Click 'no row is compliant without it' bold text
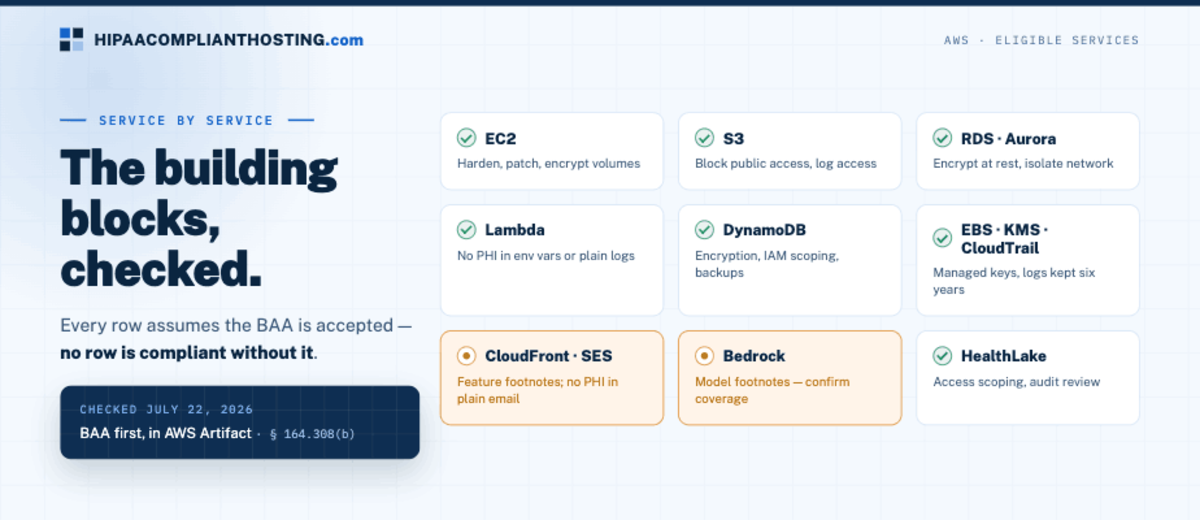This screenshot has height=520, width=1200. point(187,353)
